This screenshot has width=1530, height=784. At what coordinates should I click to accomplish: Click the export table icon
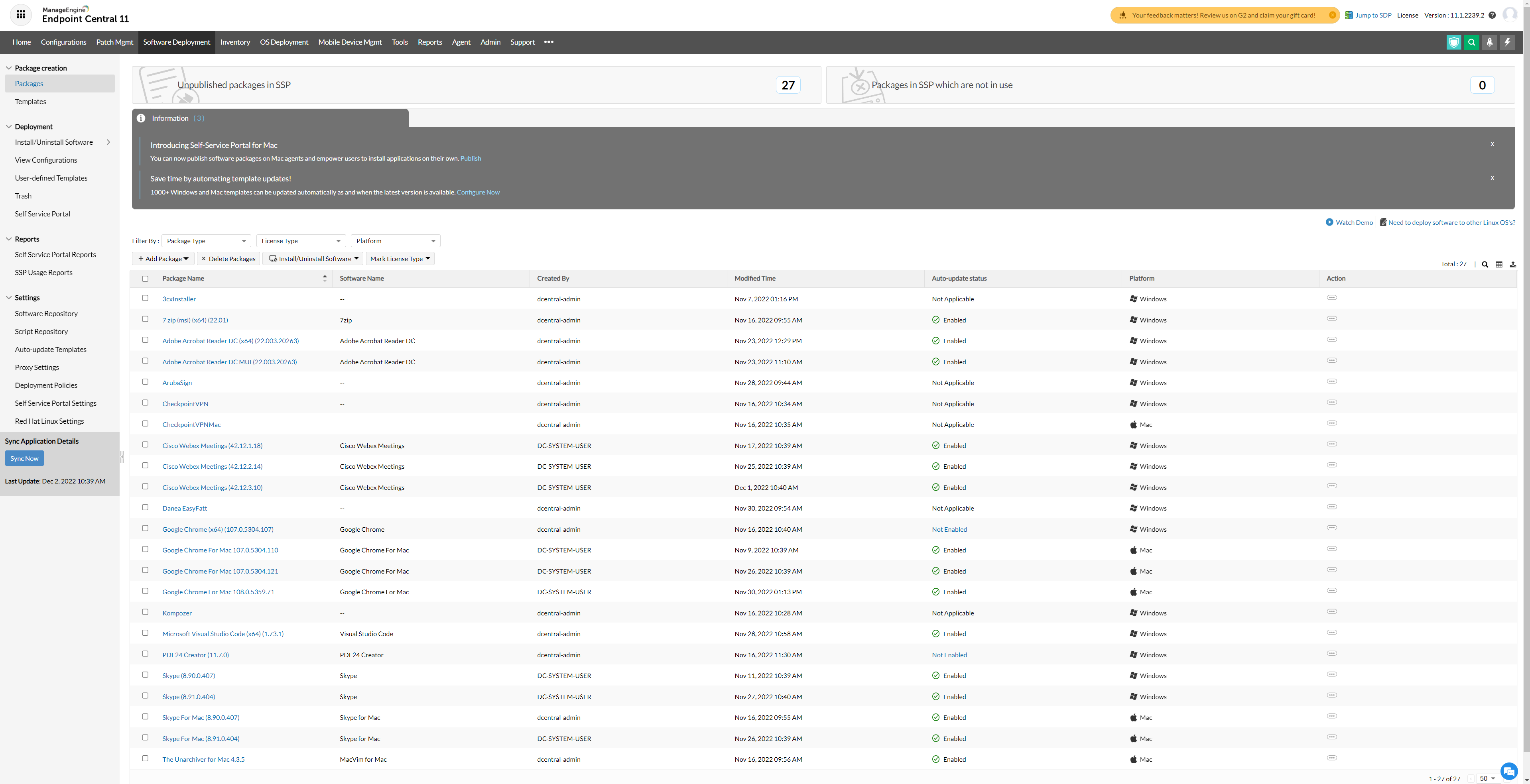click(x=1513, y=265)
